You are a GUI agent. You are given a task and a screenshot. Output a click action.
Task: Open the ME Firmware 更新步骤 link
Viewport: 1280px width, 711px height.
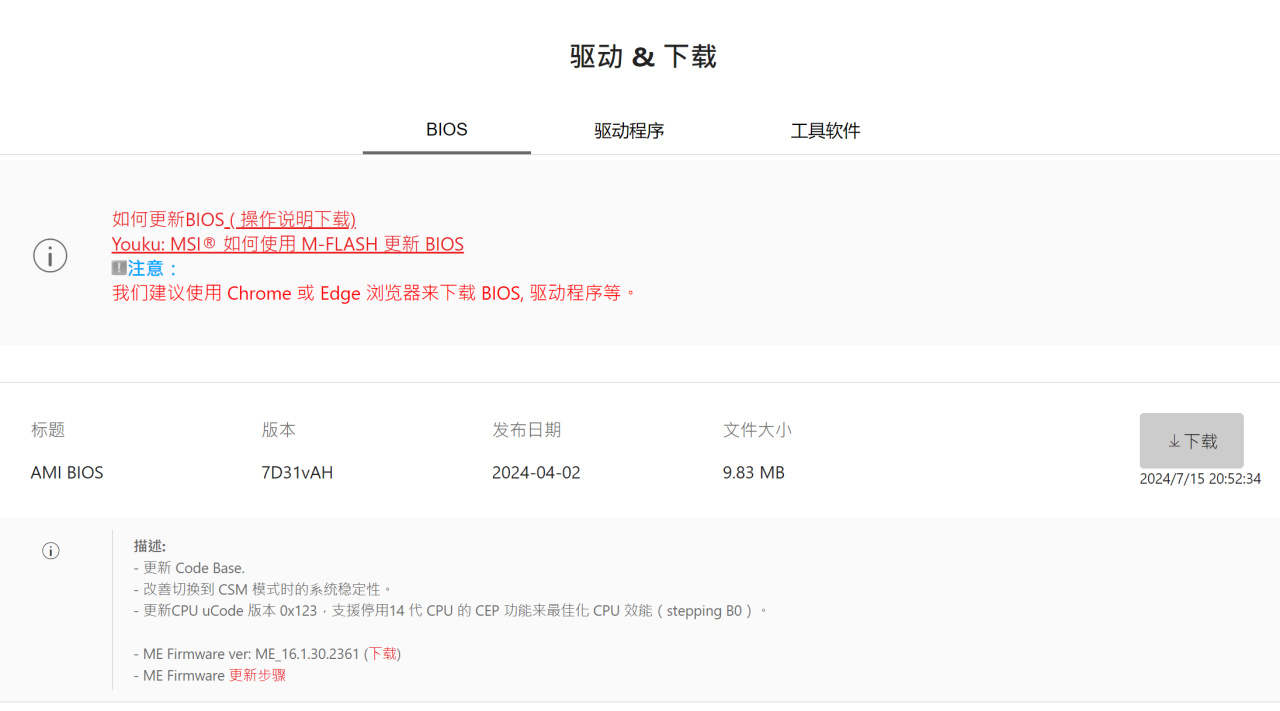click(258, 676)
